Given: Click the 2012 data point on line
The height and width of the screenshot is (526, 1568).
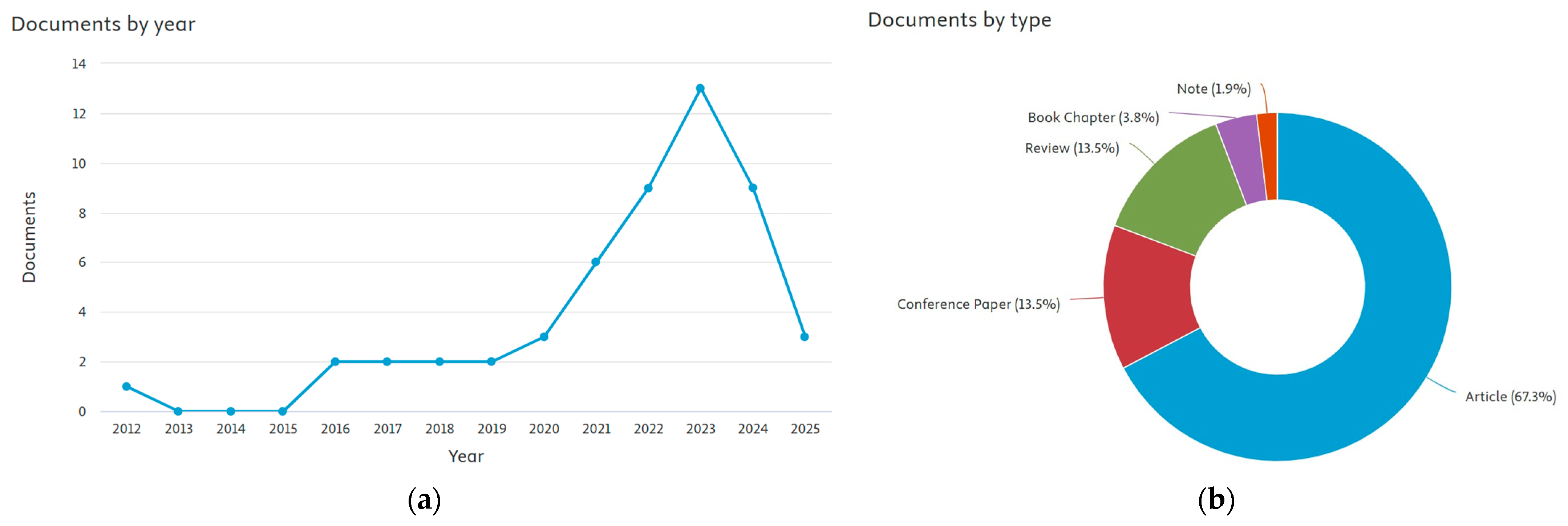Looking at the screenshot, I should pyautogui.click(x=127, y=387).
